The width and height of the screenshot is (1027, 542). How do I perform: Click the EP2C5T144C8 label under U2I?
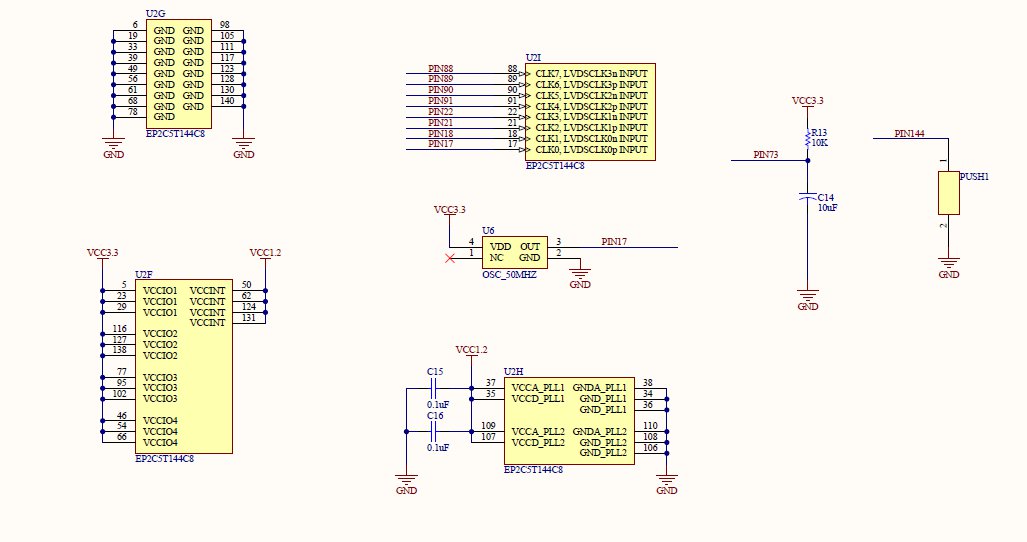pos(555,166)
